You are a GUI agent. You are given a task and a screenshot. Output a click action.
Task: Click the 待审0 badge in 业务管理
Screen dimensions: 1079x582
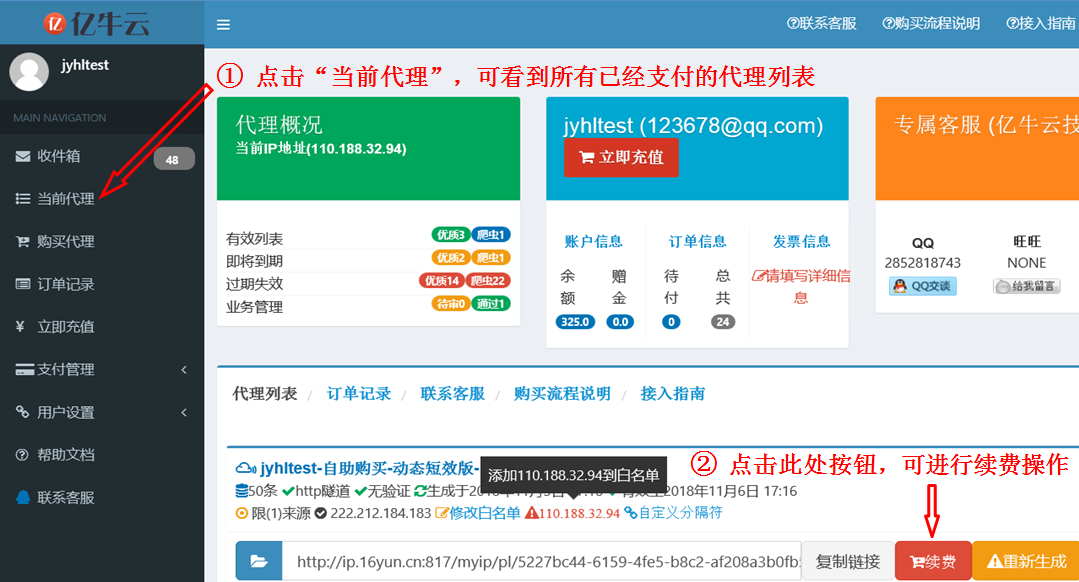click(451, 303)
